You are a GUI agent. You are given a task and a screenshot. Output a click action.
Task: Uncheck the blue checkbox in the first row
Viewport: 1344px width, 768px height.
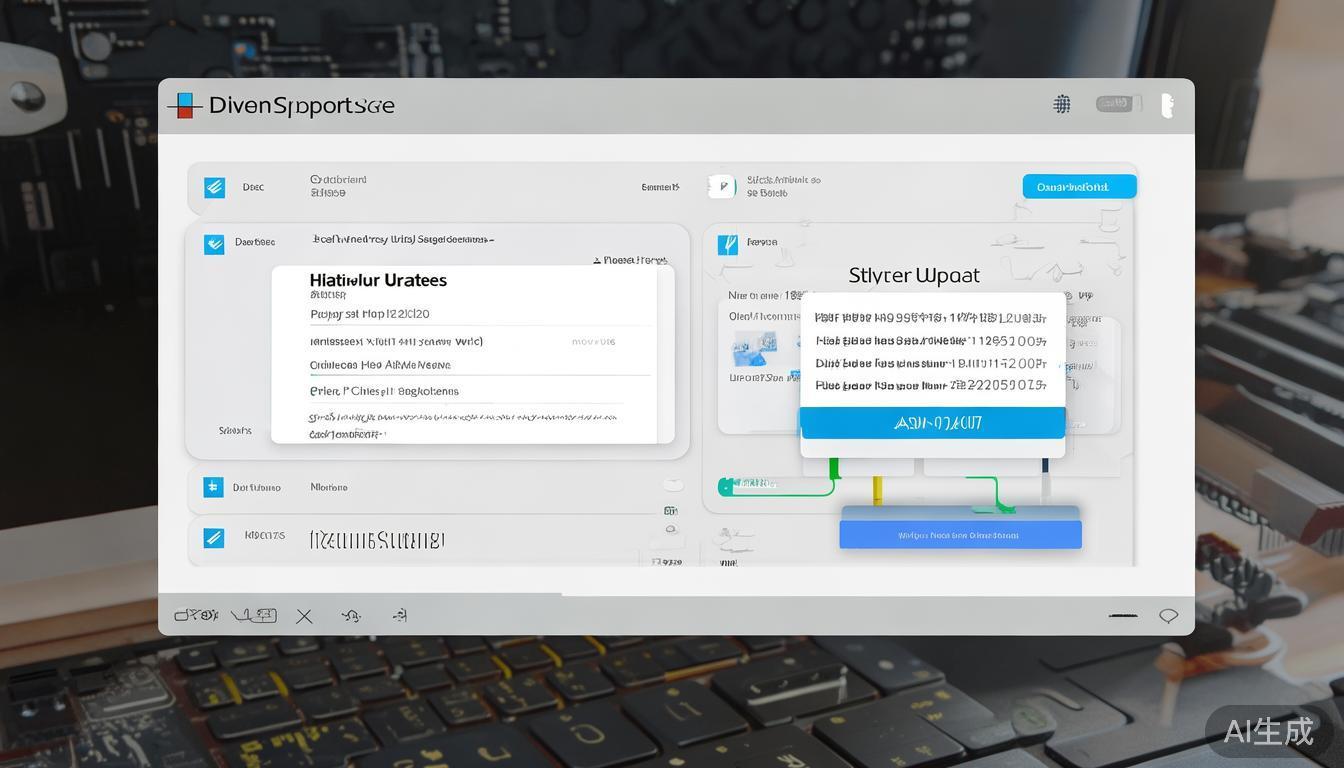214,187
